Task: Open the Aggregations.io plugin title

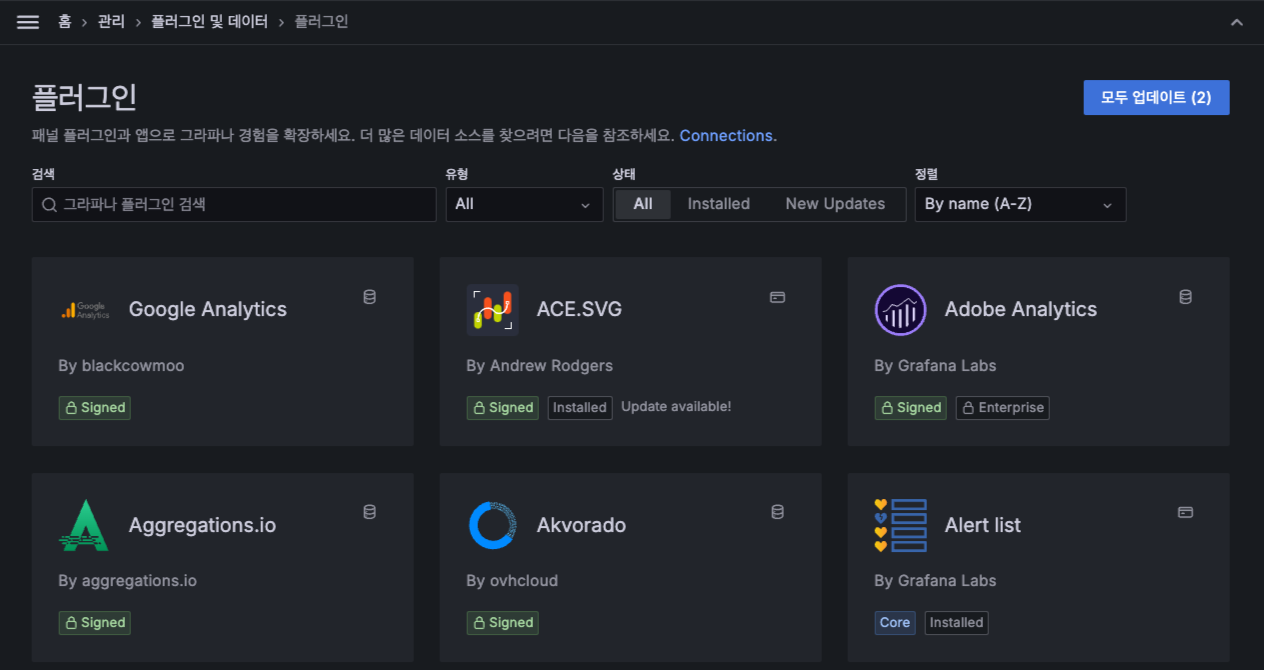Action: point(202,525)
